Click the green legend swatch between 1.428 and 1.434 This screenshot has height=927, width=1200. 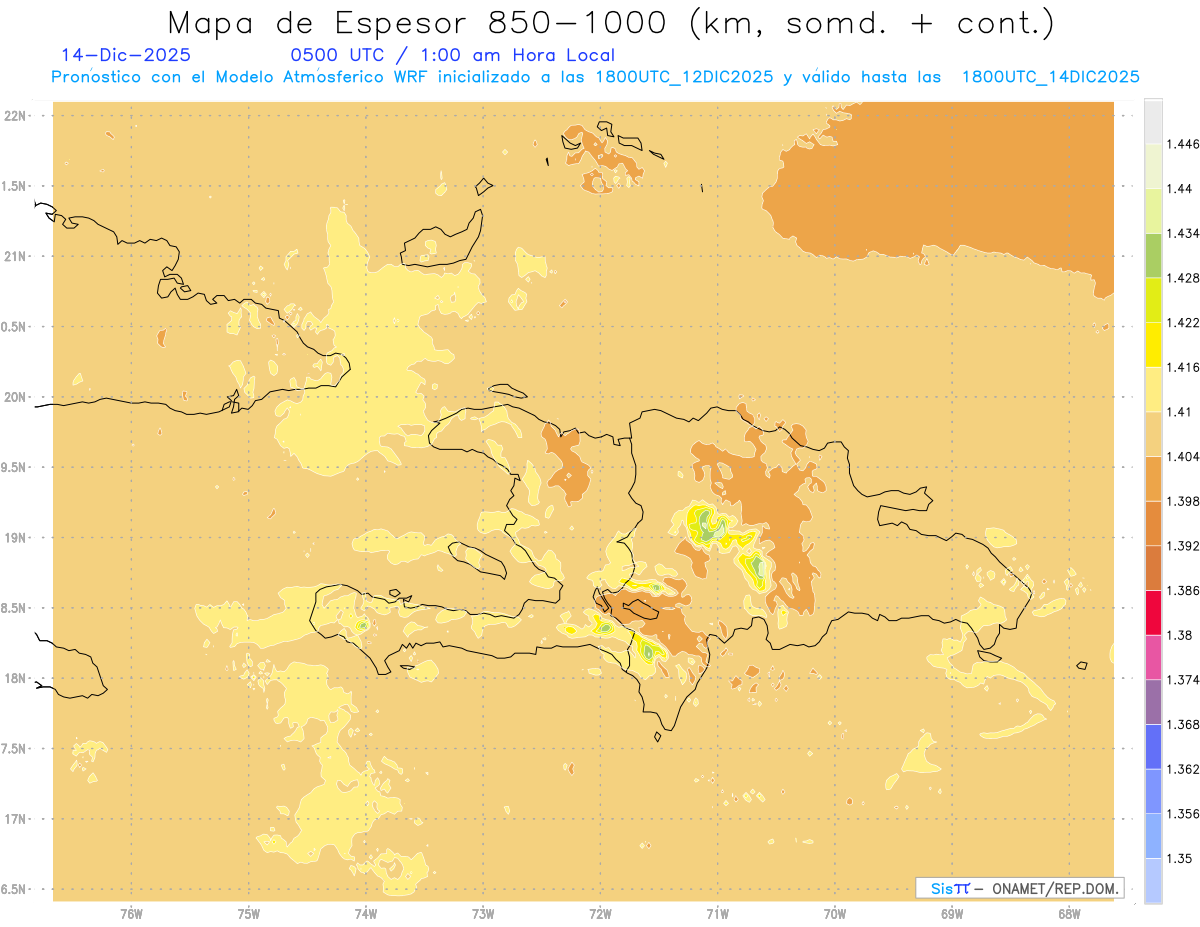click(1153, 255)
